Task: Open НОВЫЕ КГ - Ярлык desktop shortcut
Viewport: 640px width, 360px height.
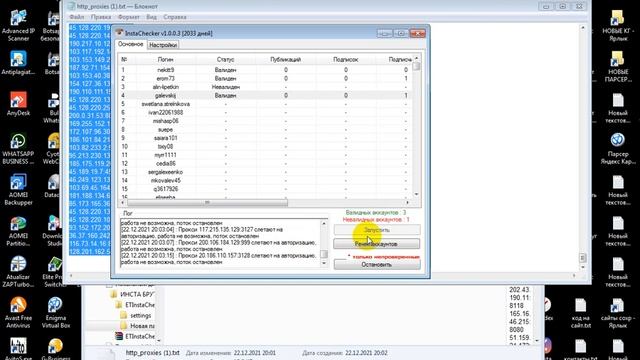Action: 618,26
